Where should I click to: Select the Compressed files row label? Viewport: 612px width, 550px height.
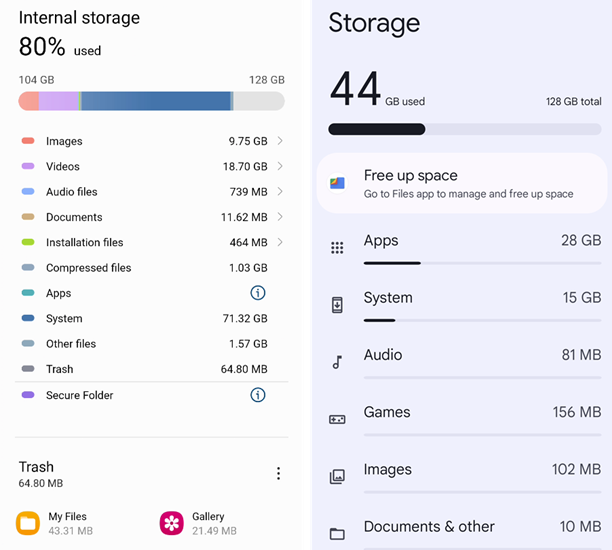pyautogui.click(x=89, y=268)
